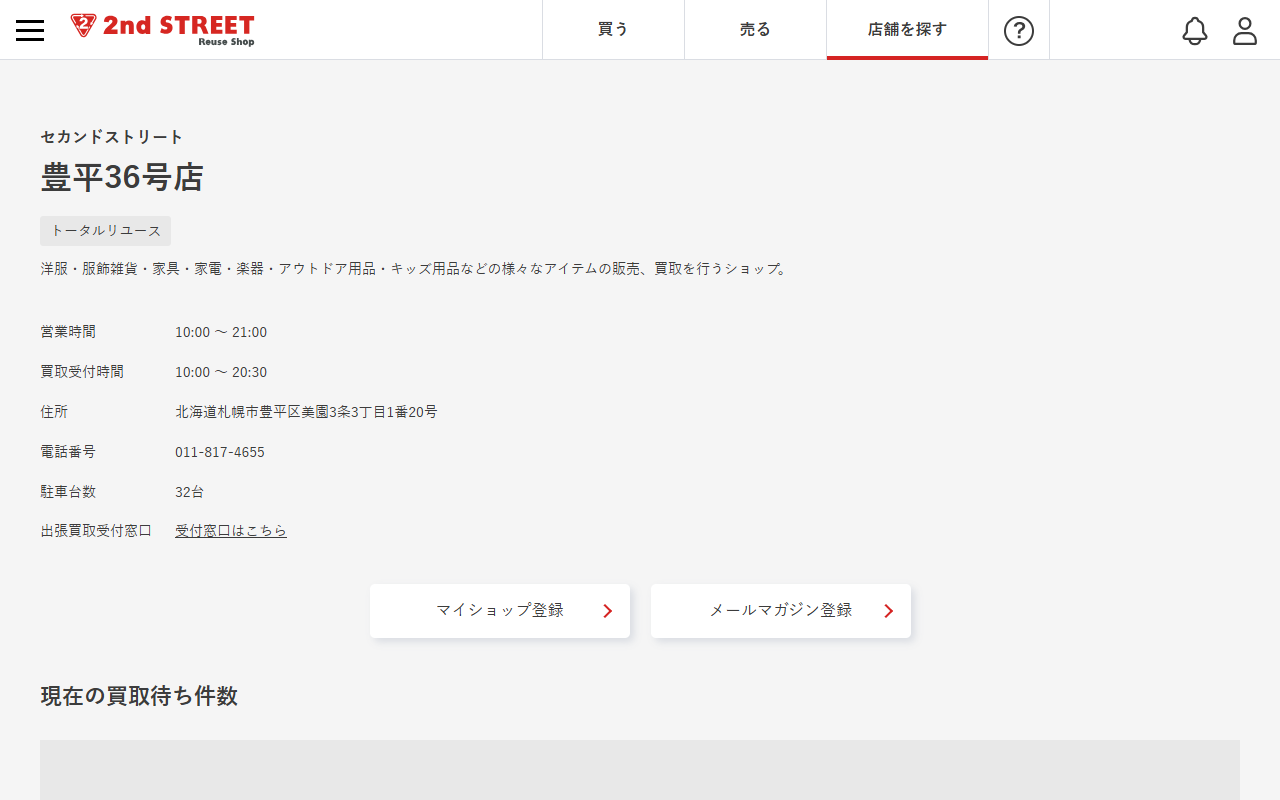Click parking count 32台

tap(189, 492)
